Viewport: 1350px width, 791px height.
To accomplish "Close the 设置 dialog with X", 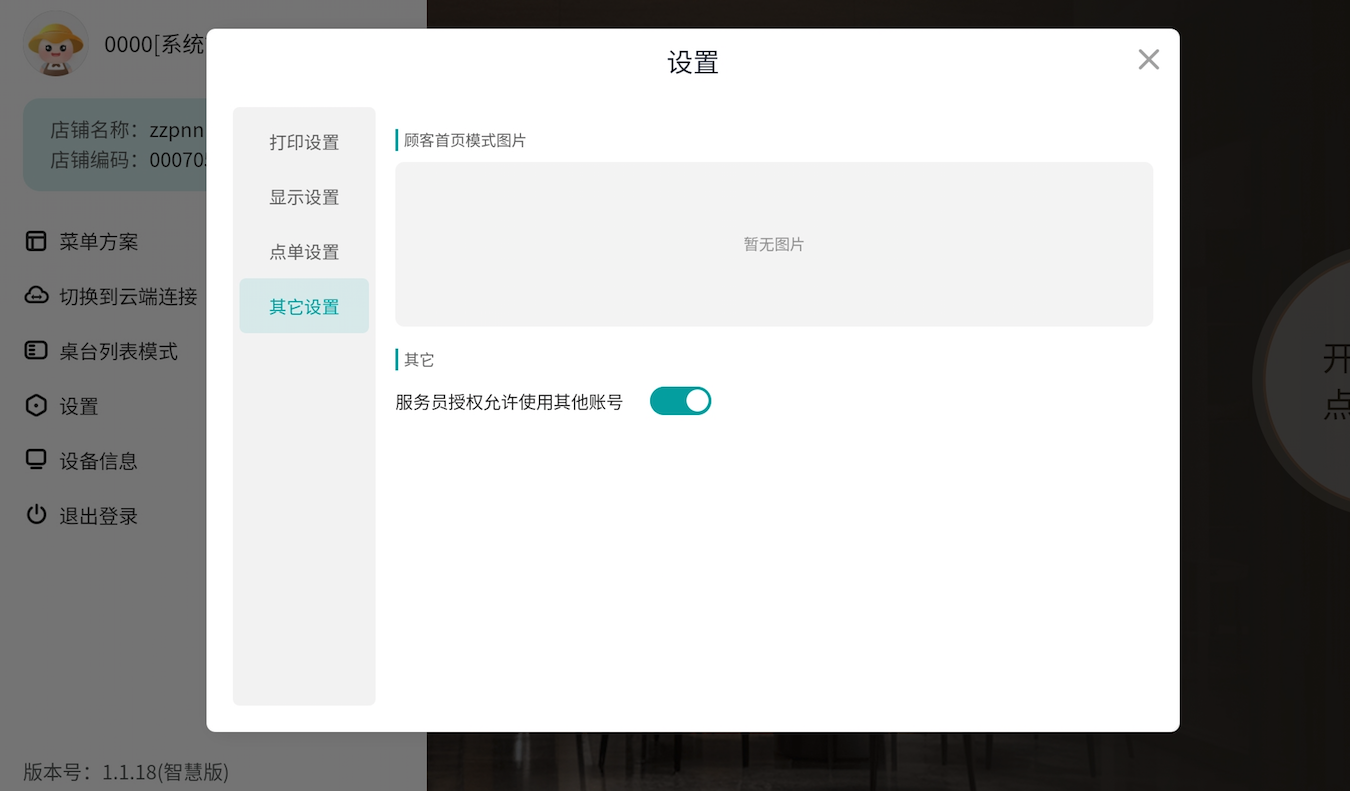I will pyautogui.click(x=1148, y=59).
